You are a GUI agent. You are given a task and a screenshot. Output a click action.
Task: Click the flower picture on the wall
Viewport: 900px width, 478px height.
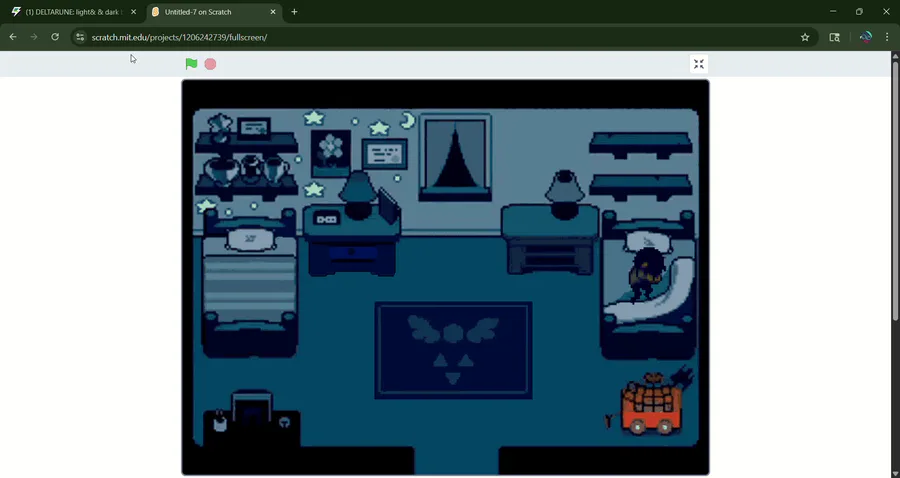pos(331,154)
